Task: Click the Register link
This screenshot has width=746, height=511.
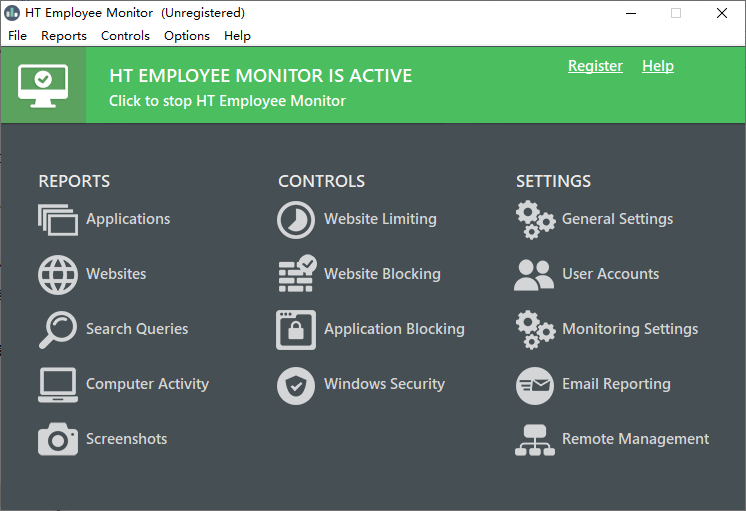Action: click(x=595, y=66)
